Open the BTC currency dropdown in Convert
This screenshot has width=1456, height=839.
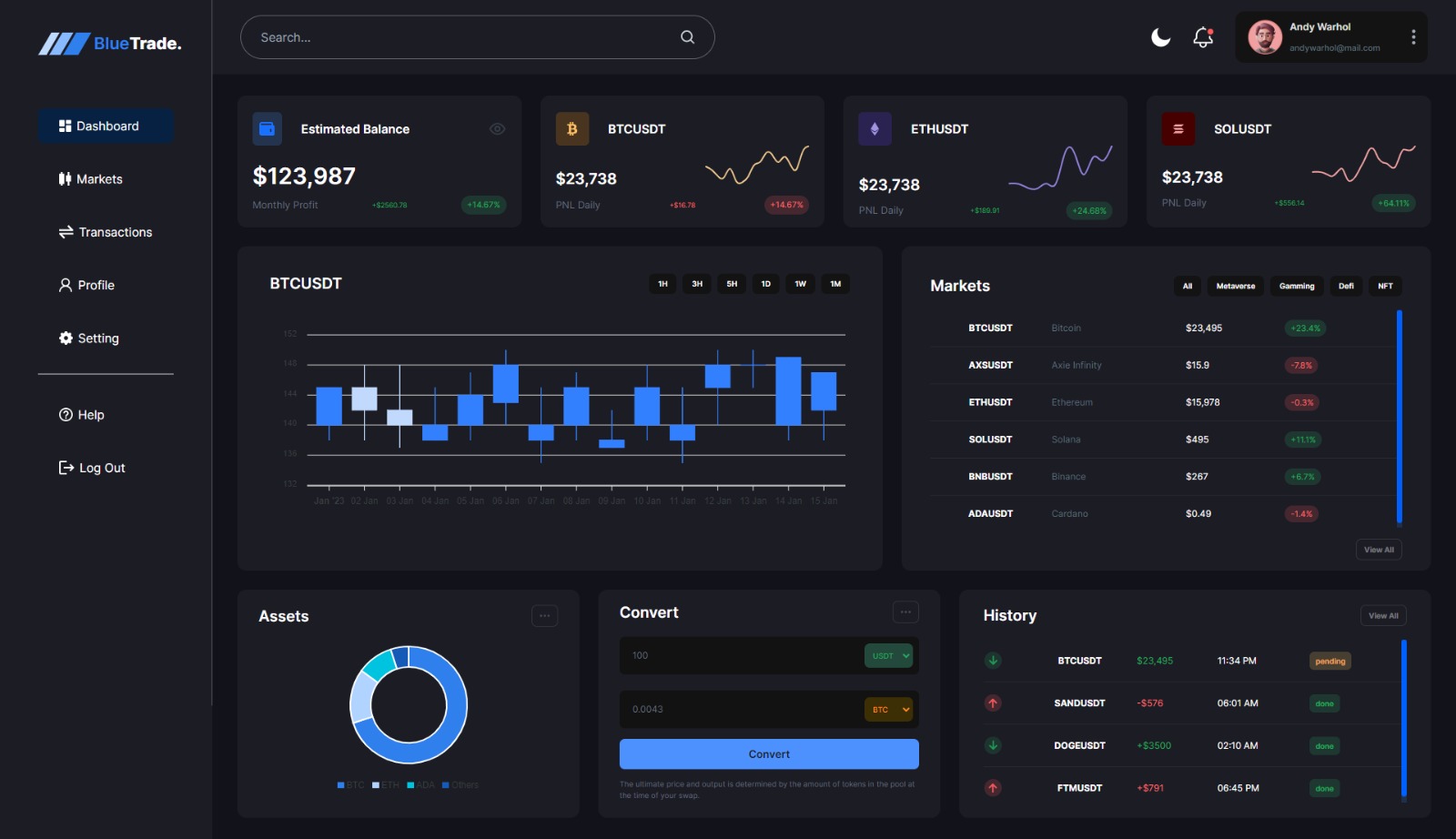(x=887, y=709)
